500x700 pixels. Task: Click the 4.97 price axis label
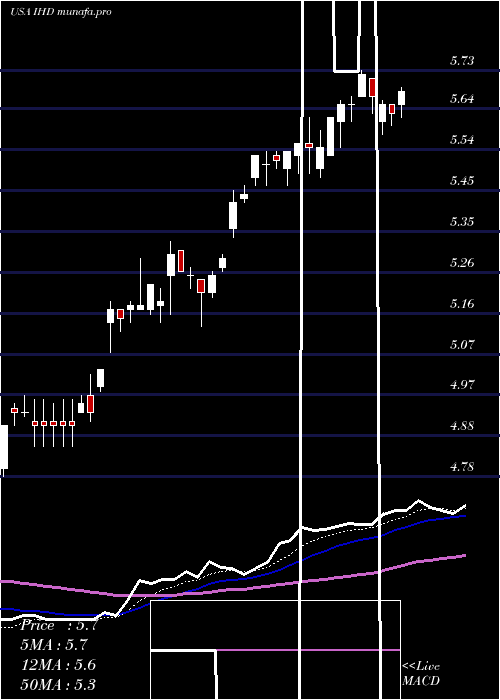[462, 385]
